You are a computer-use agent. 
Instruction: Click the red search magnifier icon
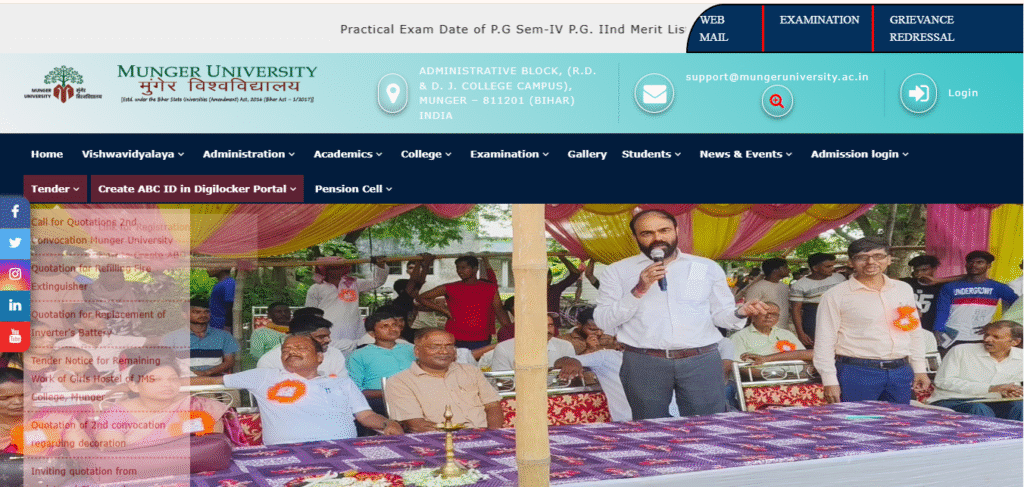[x=777, y=101]
